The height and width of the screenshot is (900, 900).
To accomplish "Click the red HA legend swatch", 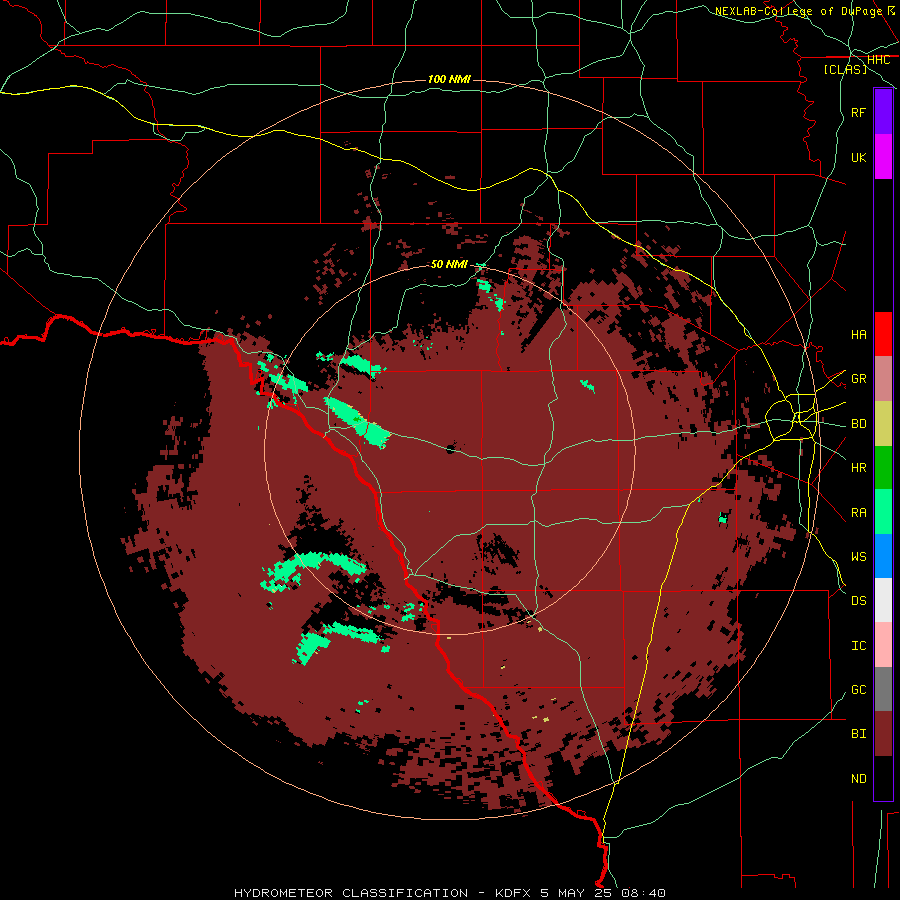I will 883,334.
